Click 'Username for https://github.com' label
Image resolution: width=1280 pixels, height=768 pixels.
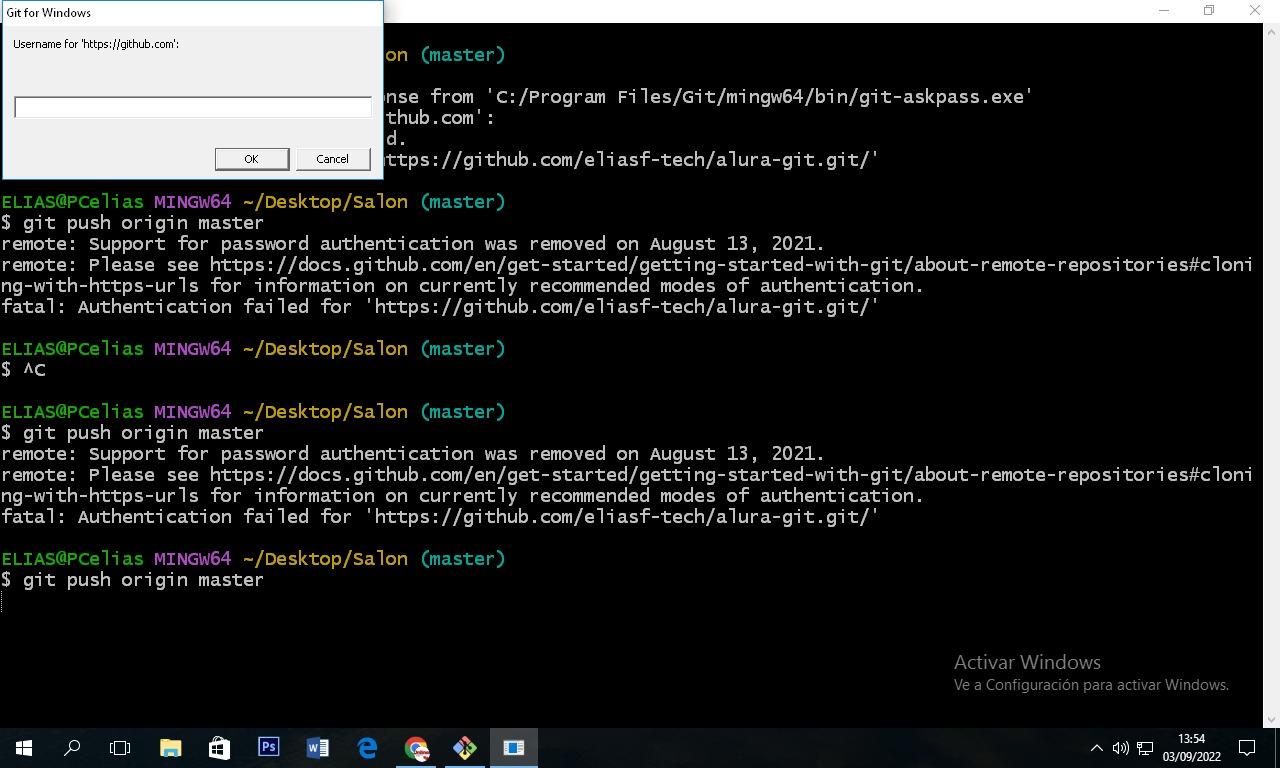[x=96, y=44]
